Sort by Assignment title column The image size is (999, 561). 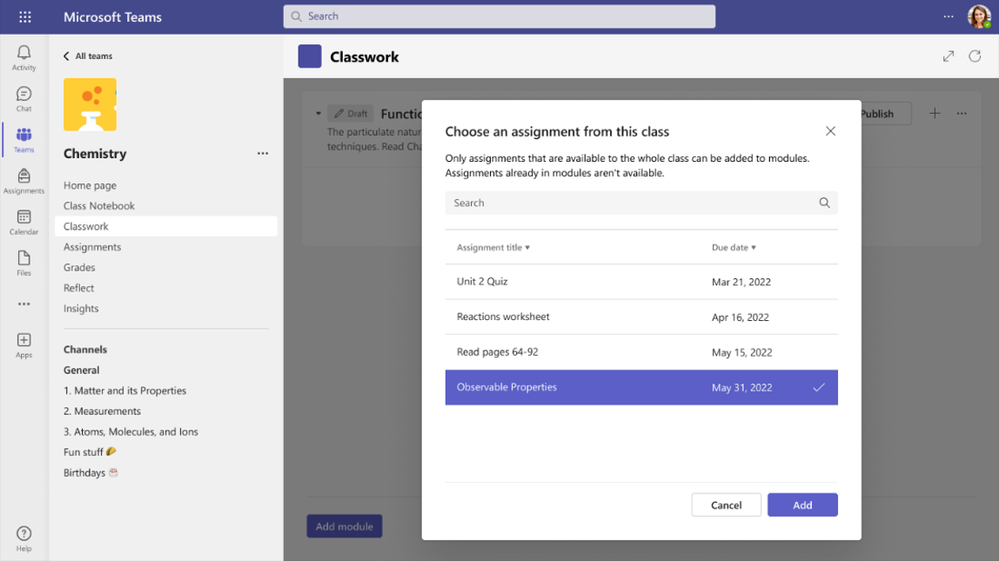(493, 248)
